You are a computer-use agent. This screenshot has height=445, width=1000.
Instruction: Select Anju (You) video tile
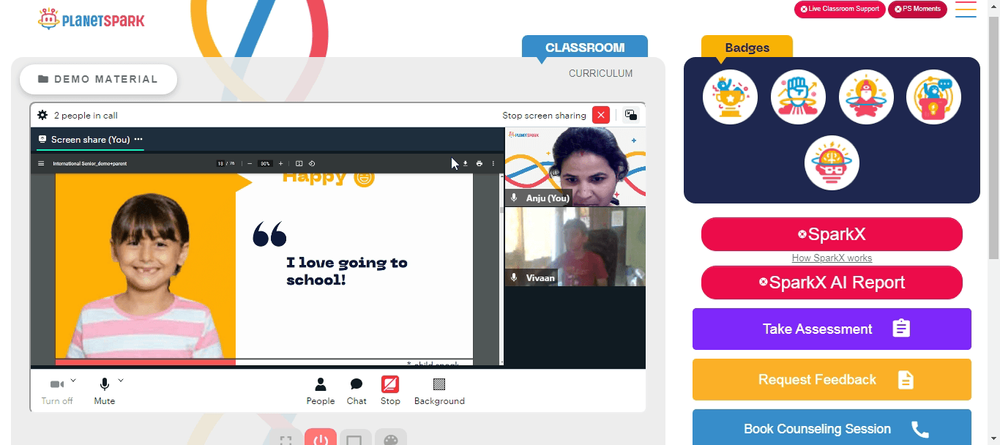click(x=575, y=166)
